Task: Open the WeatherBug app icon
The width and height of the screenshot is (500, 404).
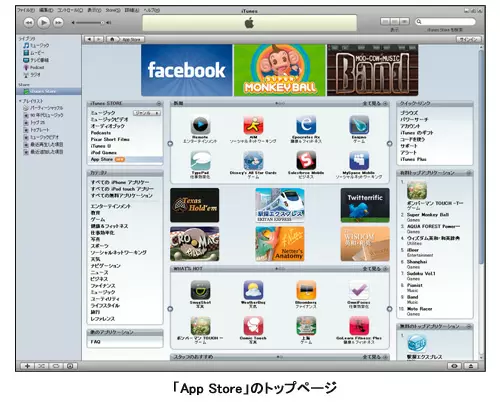Action: tap(253, 290)
